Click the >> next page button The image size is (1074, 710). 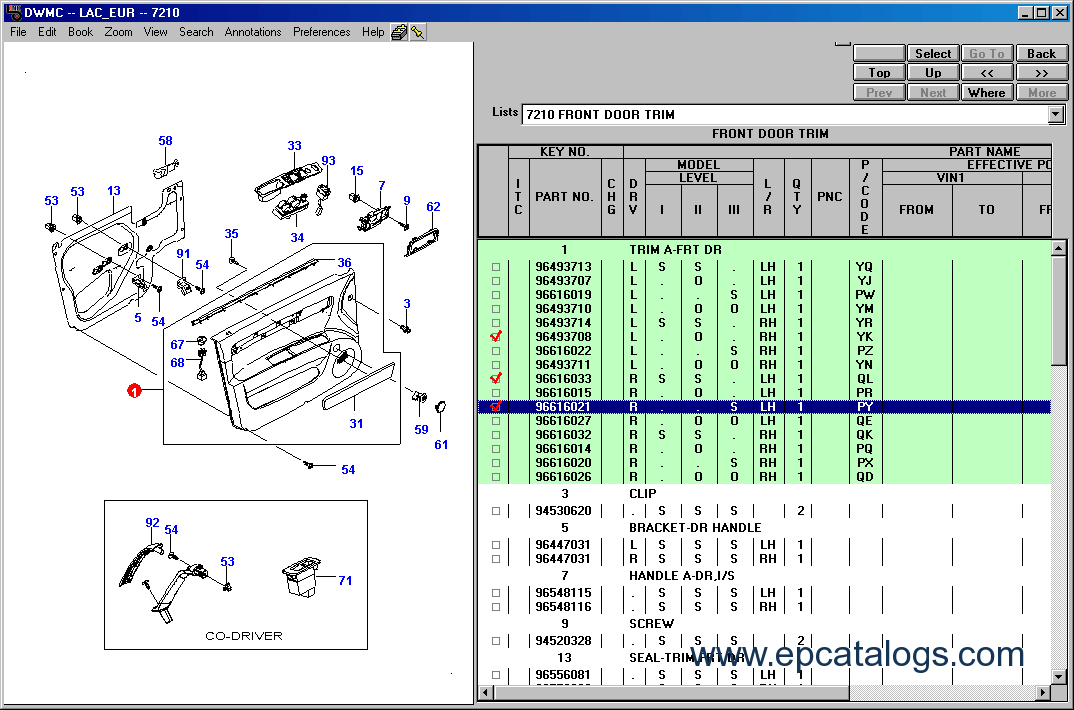tap(1041, 73)
